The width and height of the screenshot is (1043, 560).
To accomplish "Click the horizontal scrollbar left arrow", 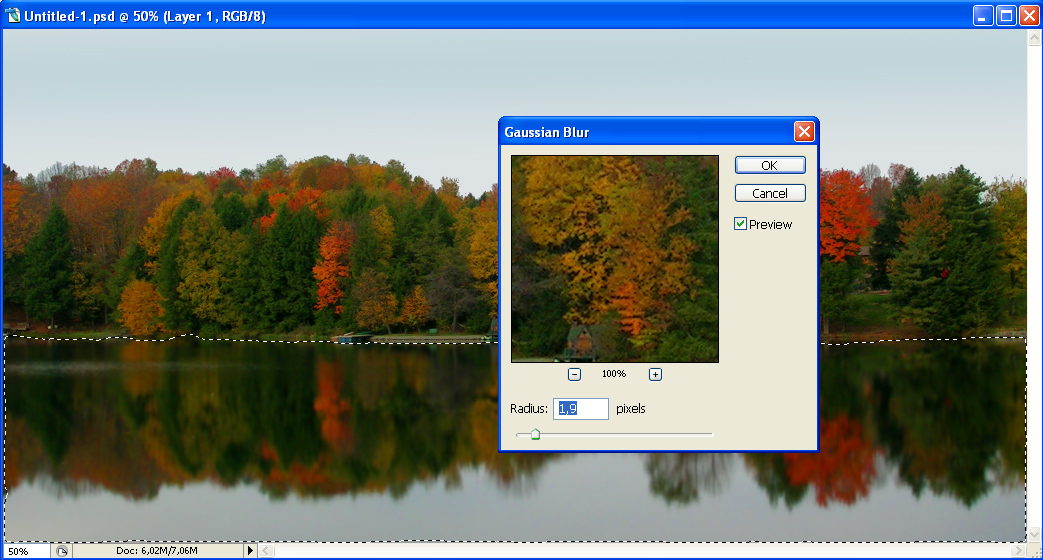I will pos(266,551).
